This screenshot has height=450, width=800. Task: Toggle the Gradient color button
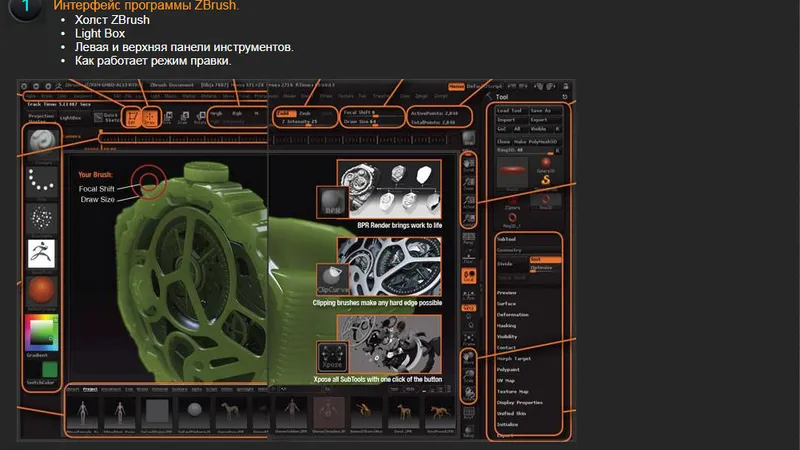(x=37, y=355)
